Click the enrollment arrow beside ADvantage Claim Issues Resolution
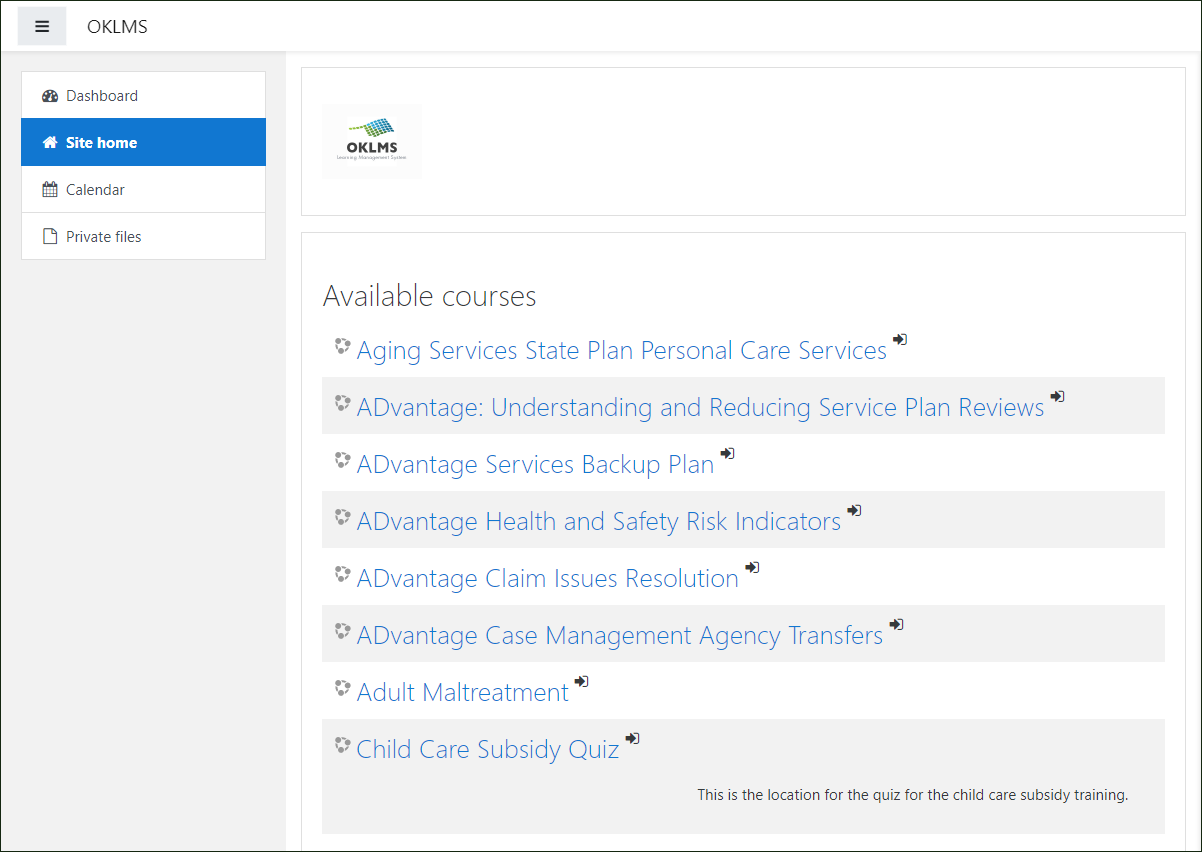The width and height of the screenshot is (1202, 852). (752, 567)
